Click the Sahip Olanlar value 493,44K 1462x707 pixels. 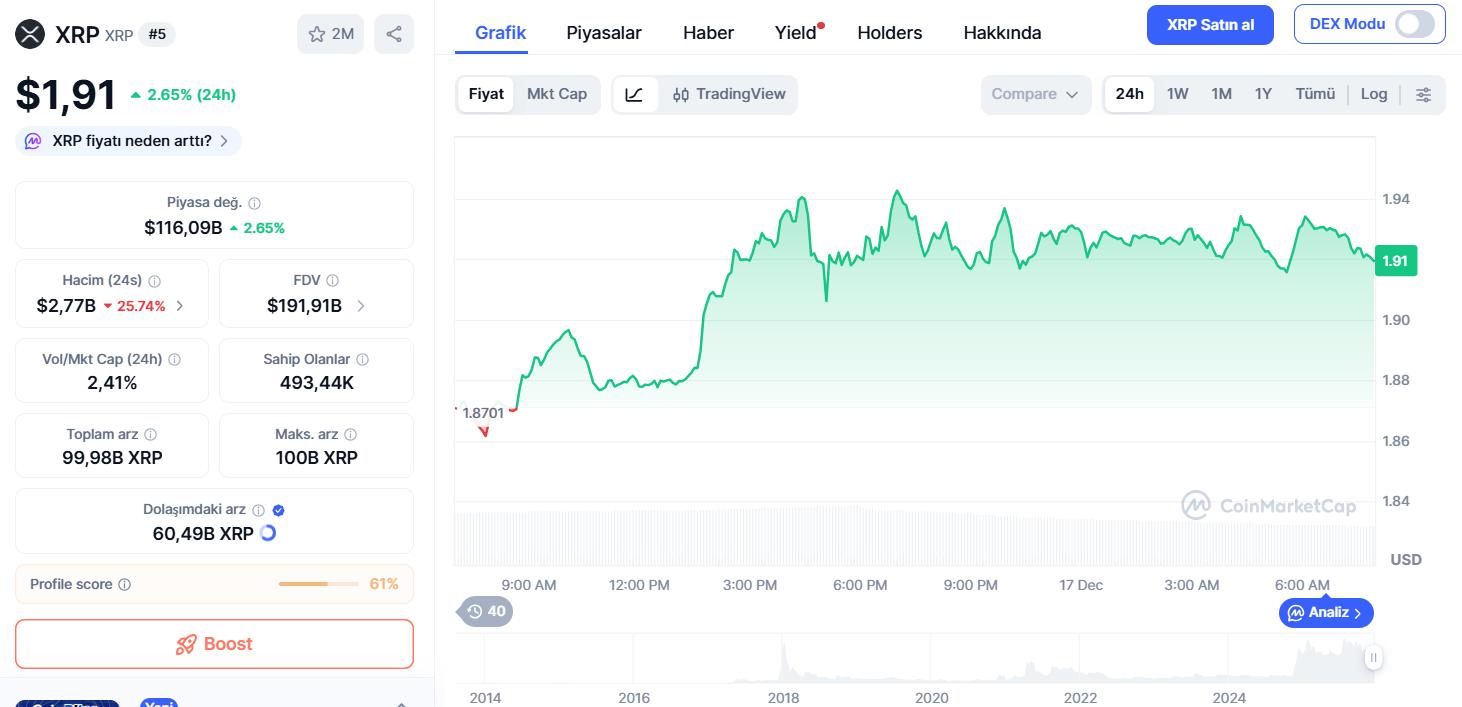316,382
